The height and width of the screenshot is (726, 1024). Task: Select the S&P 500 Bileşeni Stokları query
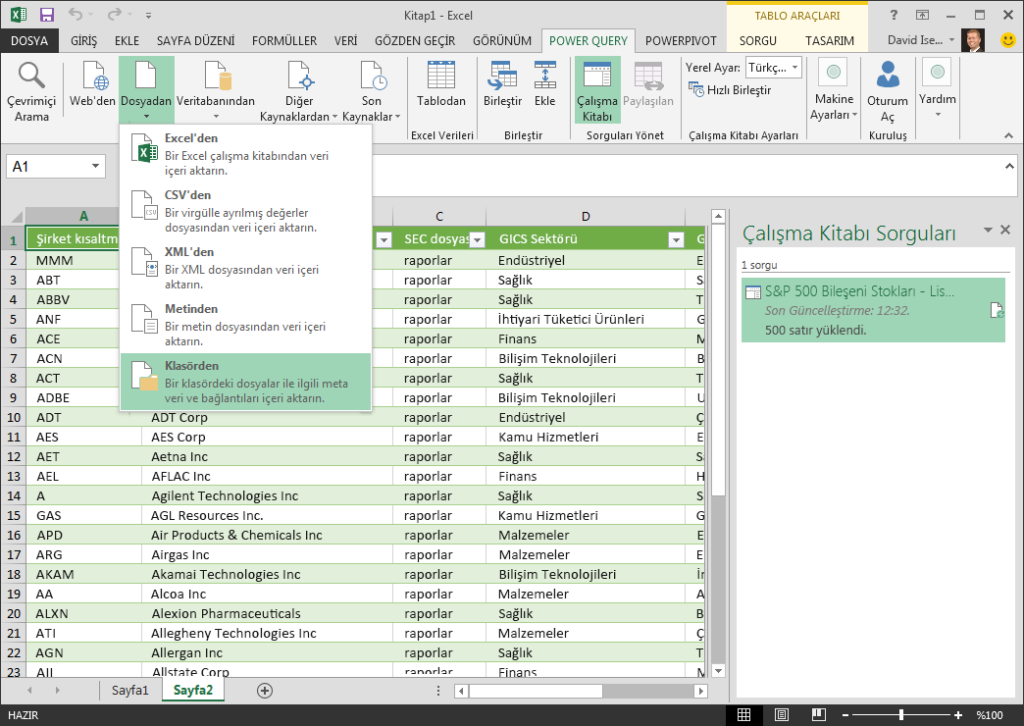[872, 310]
